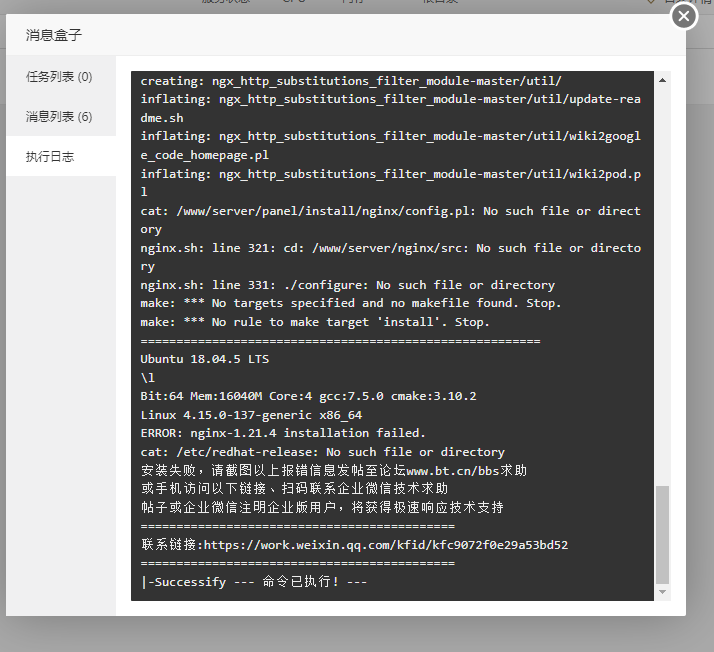Click the work.weixin.qq.com contact link text
Screen dimensions: 714x652
386,545
